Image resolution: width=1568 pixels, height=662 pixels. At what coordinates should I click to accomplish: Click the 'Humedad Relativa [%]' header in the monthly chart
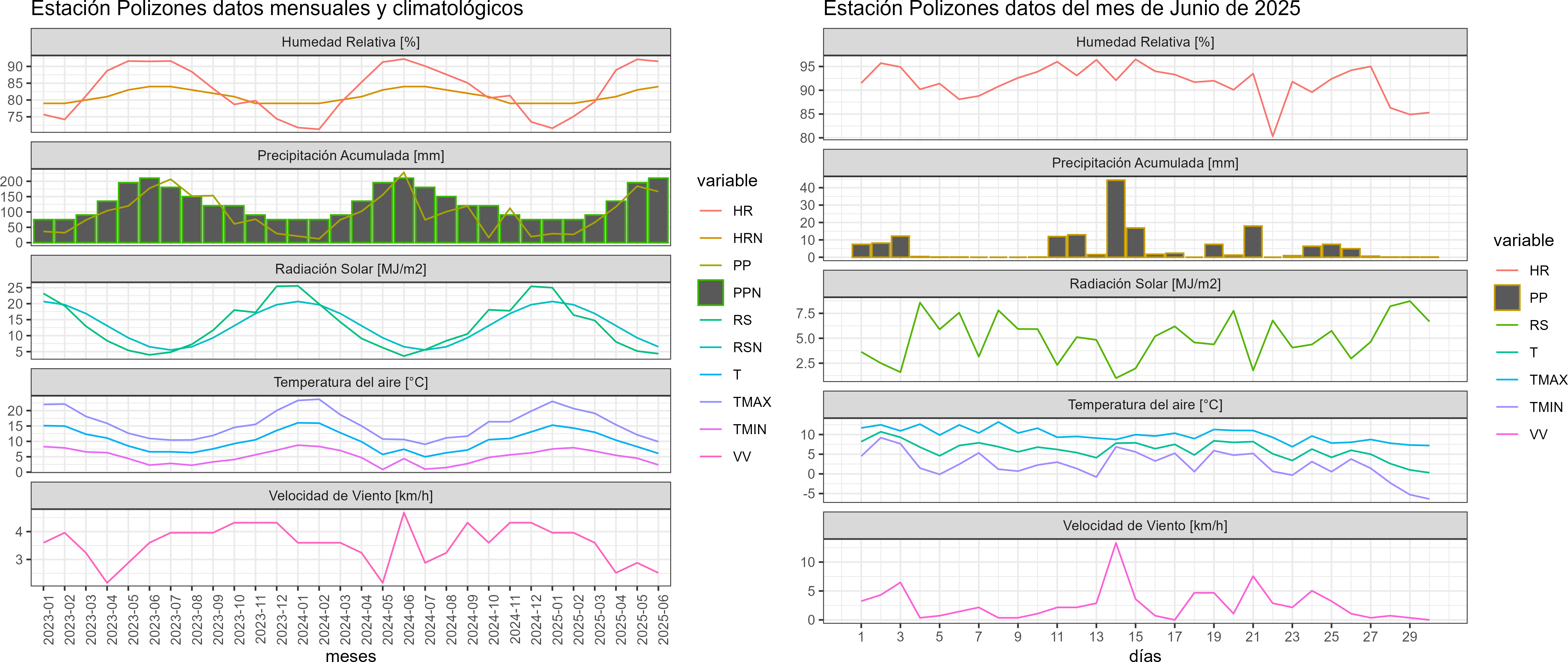(350, 42)
